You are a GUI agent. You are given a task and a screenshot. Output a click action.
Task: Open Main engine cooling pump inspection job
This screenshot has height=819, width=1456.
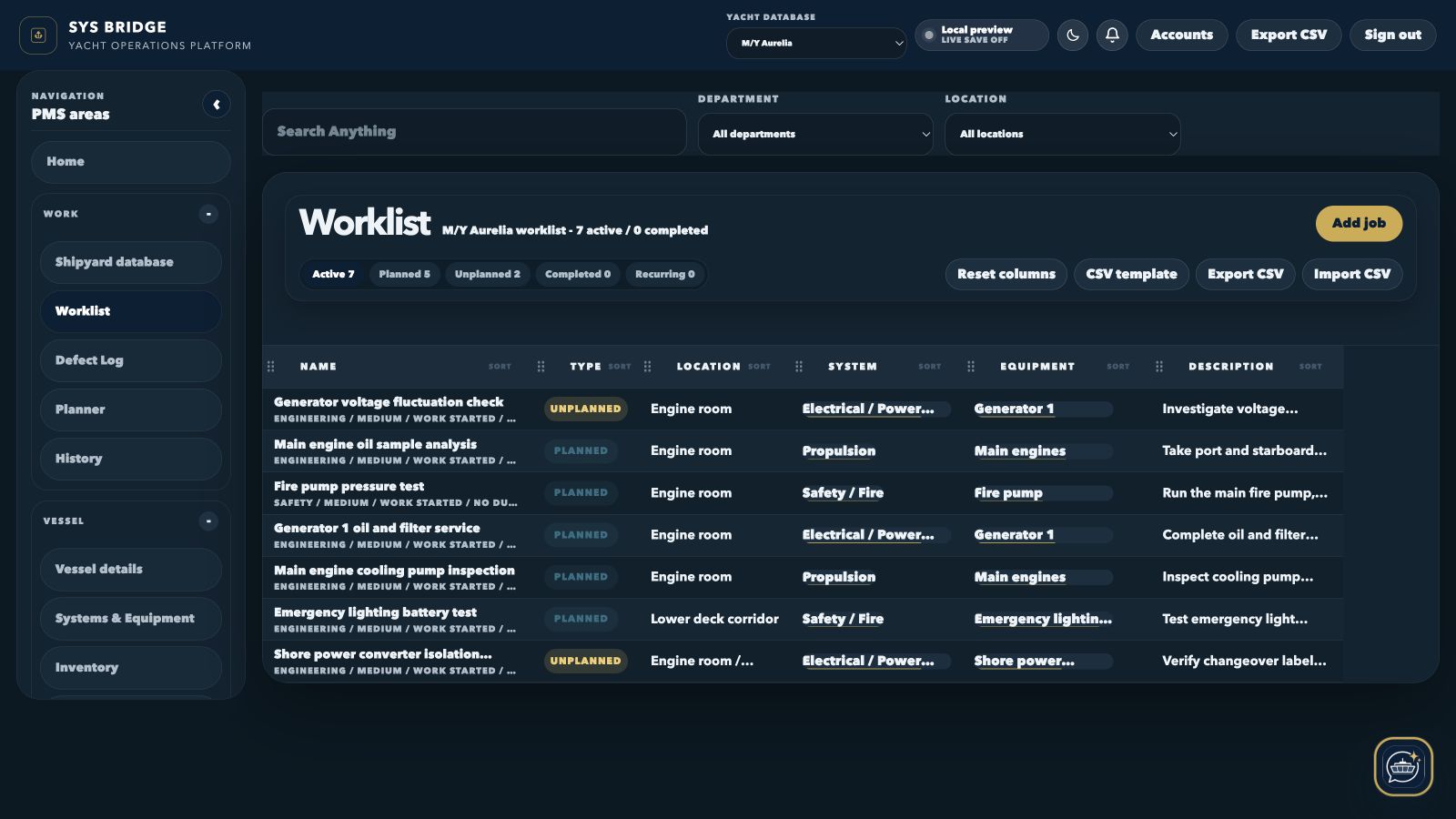(394, 571)
